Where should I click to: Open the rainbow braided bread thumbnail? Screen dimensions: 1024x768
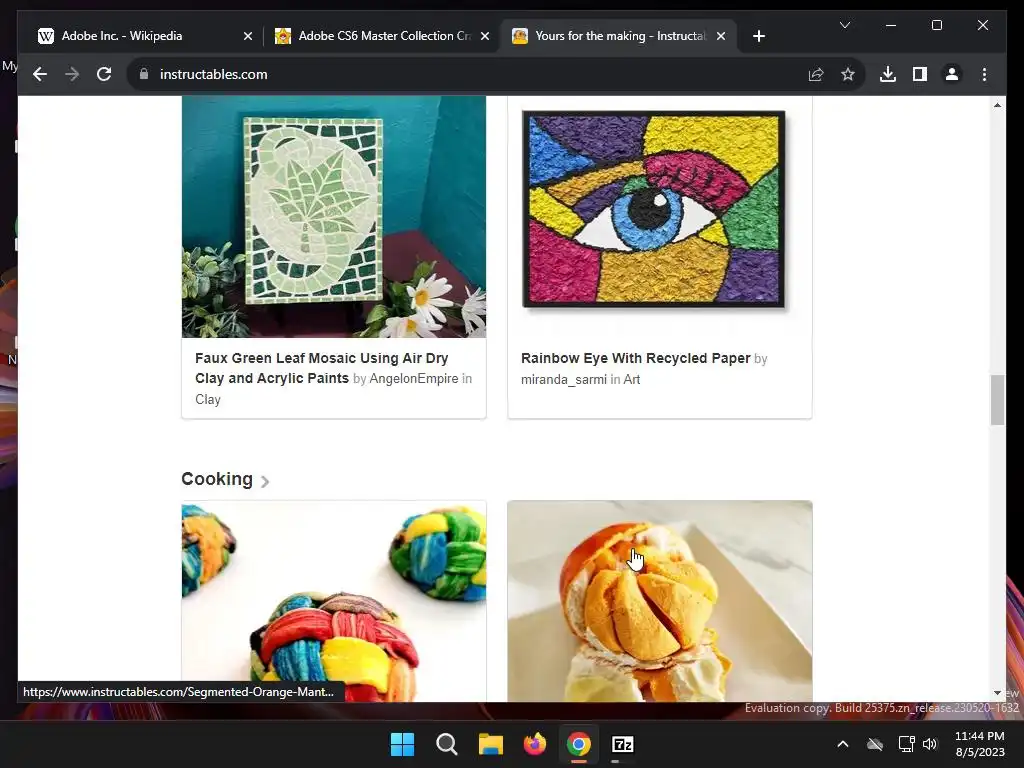334,601
